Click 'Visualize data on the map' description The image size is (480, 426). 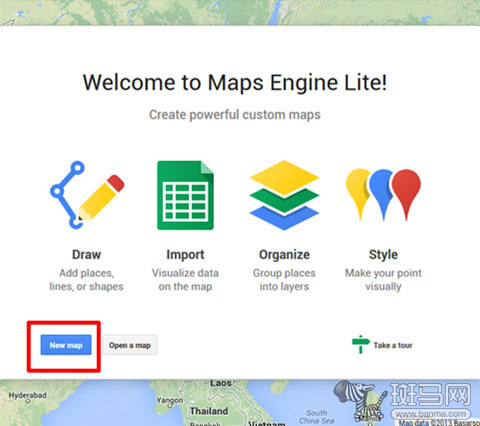(x=185, y=280)
